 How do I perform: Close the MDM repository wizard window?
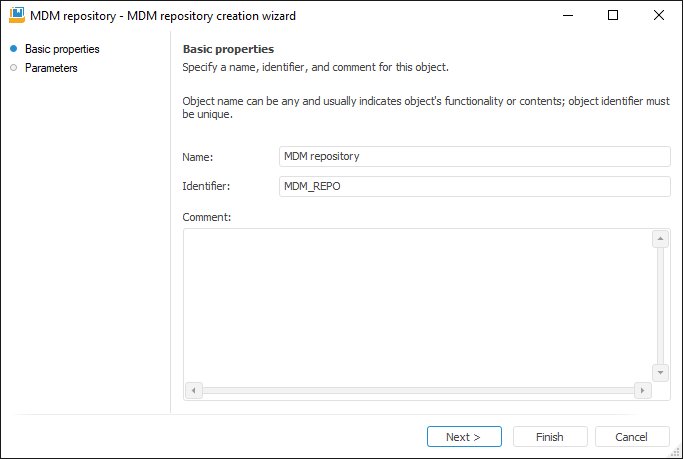pos(658,16)
